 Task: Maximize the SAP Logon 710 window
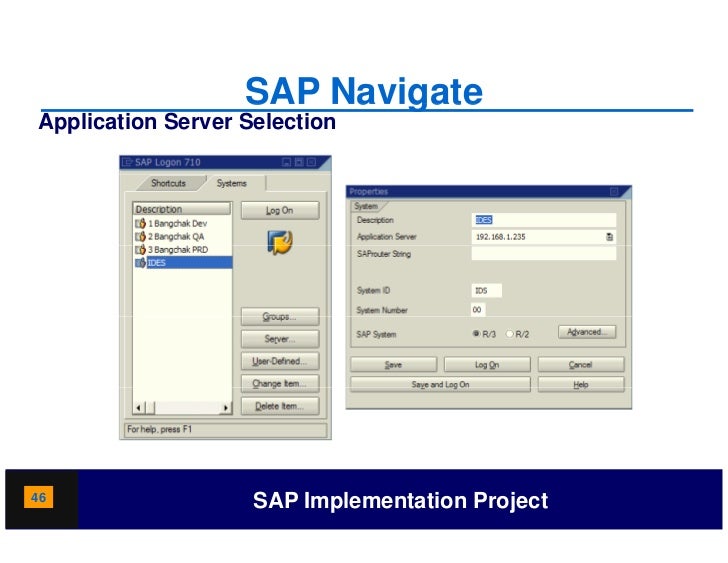[x=299, y=162]
